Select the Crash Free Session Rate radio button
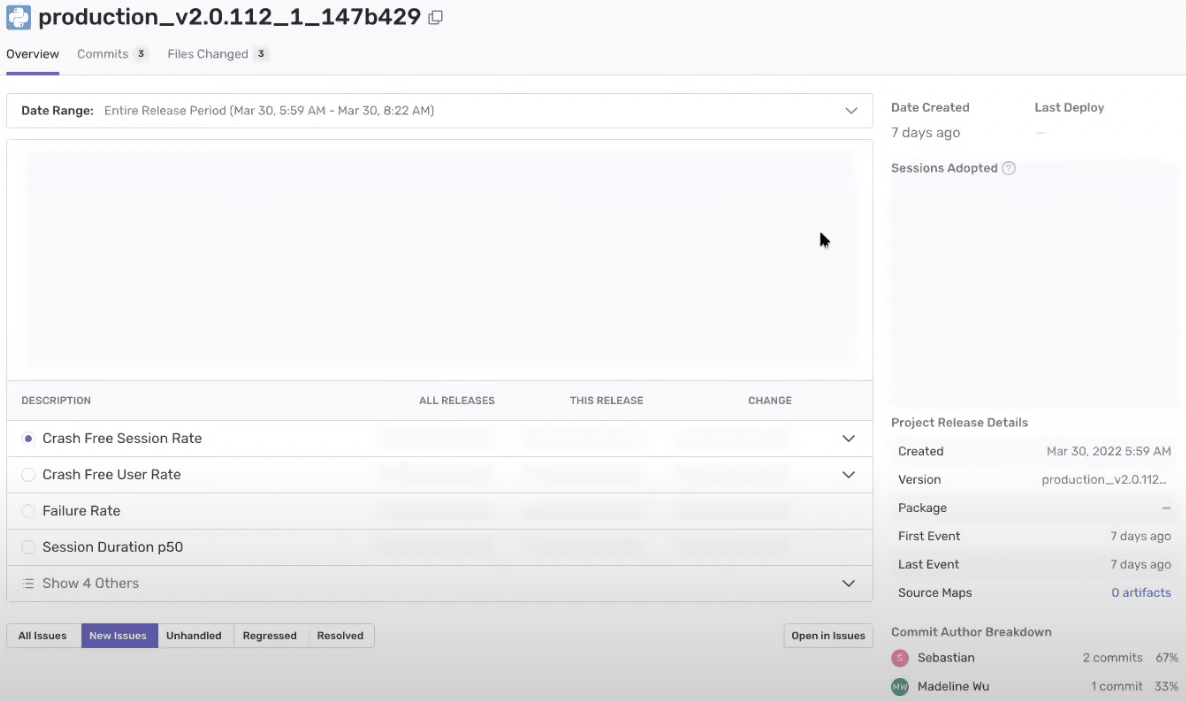 [x=28, y=438]
